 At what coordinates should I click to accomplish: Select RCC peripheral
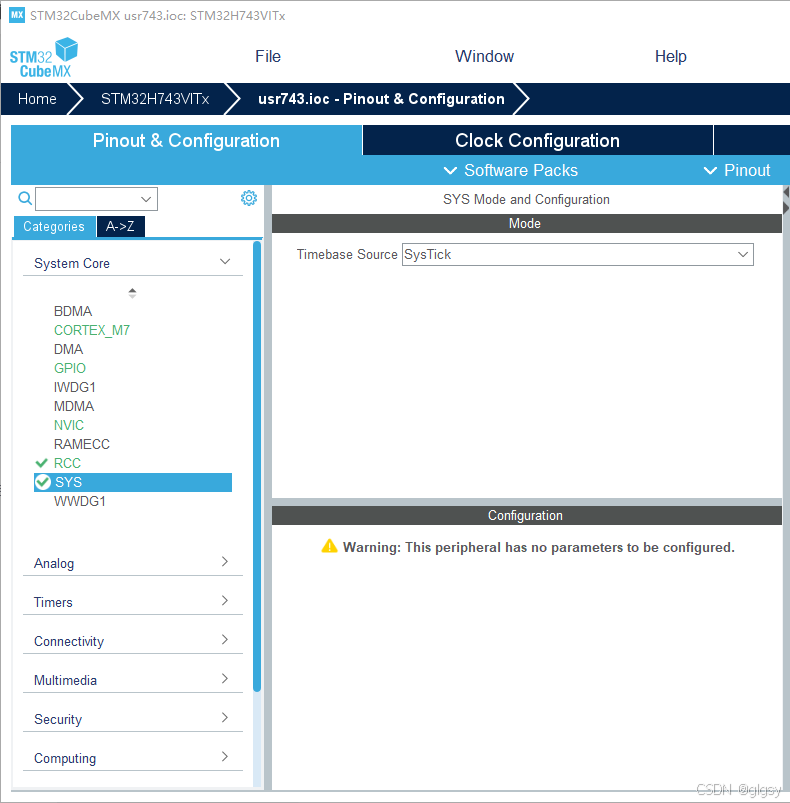[x=67, y=463]
